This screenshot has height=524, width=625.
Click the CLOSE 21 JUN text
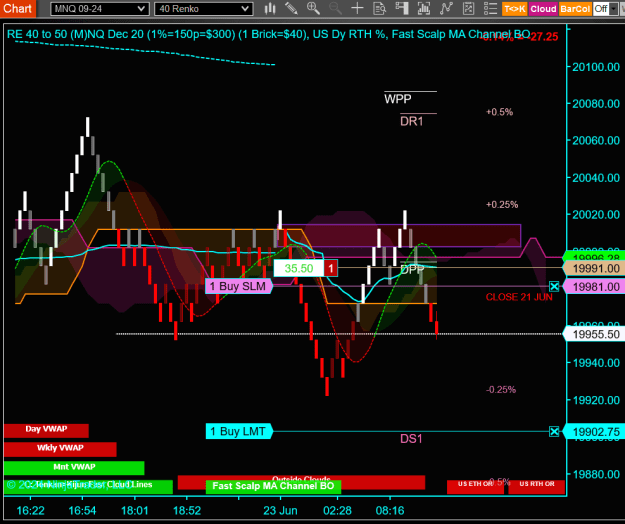519,297
